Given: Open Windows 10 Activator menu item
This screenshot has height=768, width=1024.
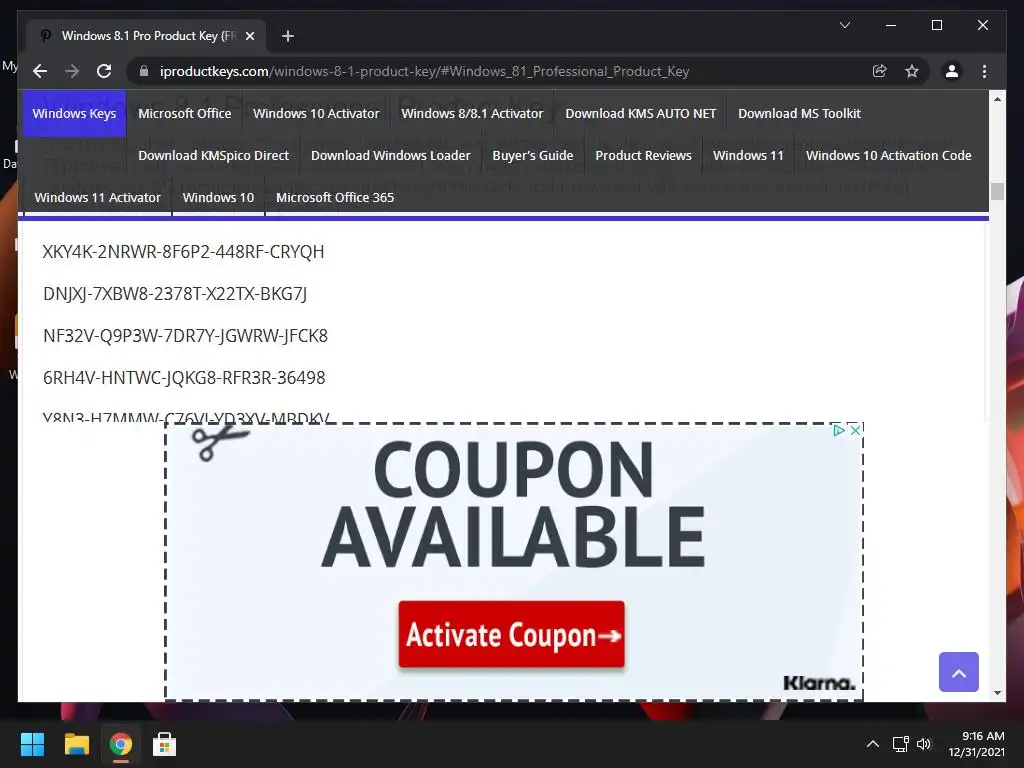Looking at the screenshot, I should (x=316, y=114).
